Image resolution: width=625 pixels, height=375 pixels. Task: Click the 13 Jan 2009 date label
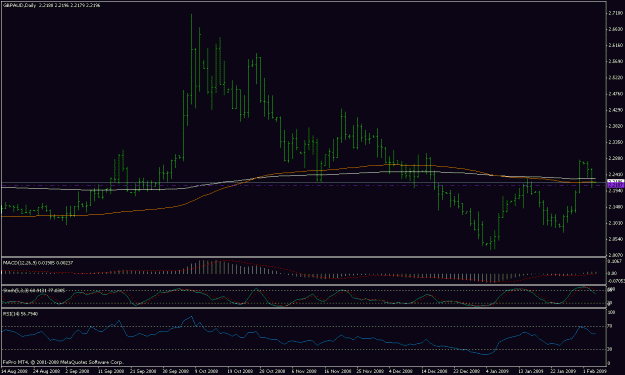coord(531,371)
